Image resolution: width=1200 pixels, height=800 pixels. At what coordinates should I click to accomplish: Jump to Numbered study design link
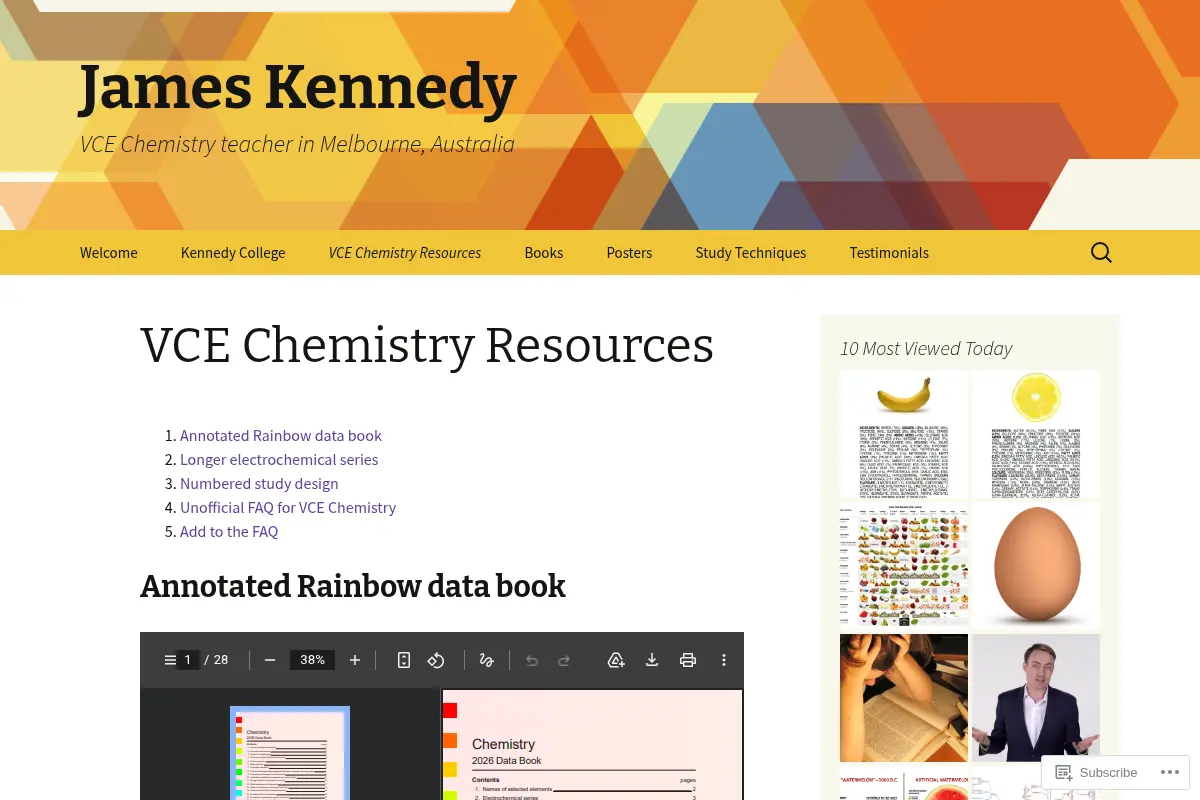click(259, 484)
